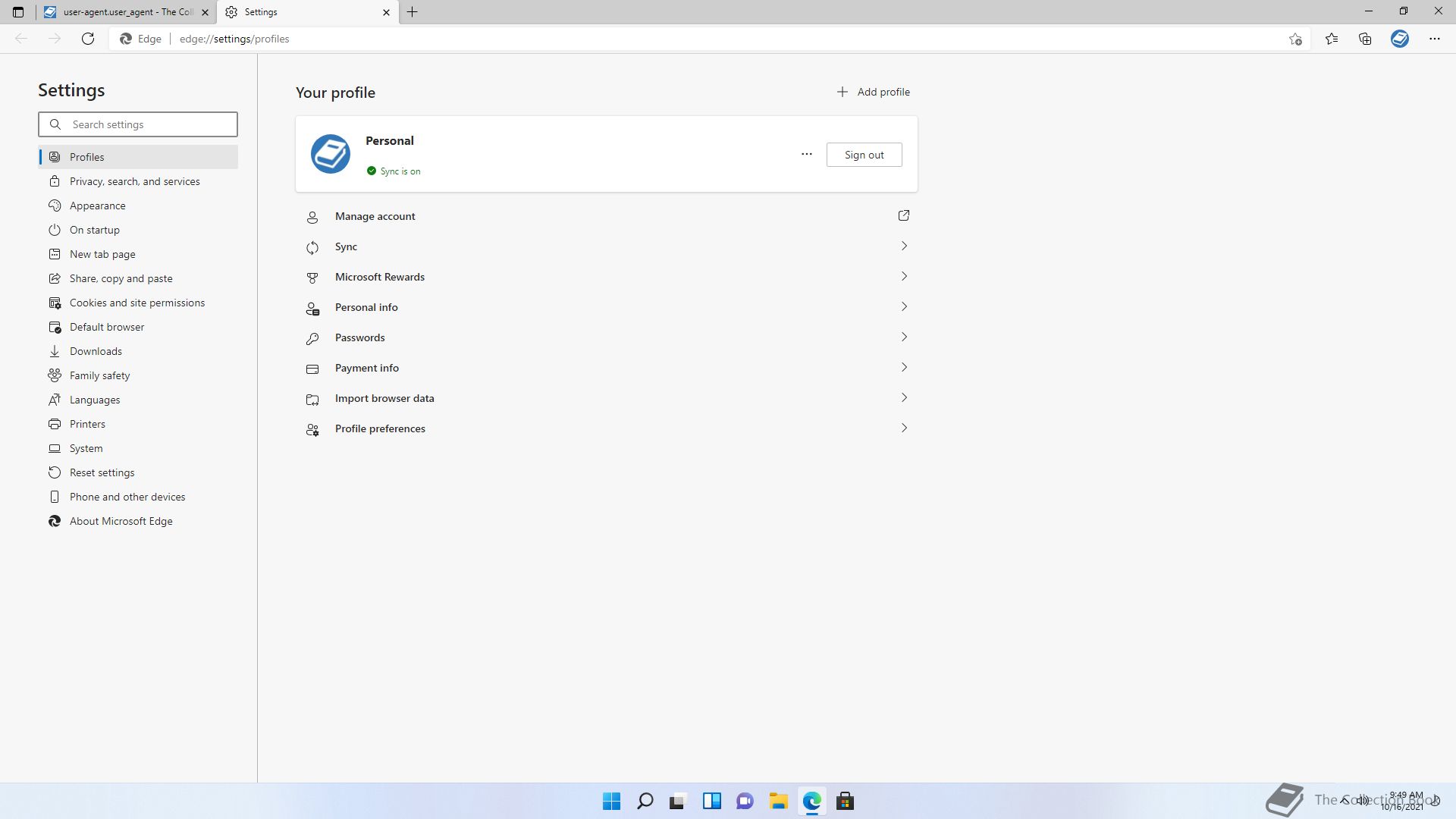Click the Profile preferences gear-people icon
This screenshot has height=819, width=1456.
point(312,430)
